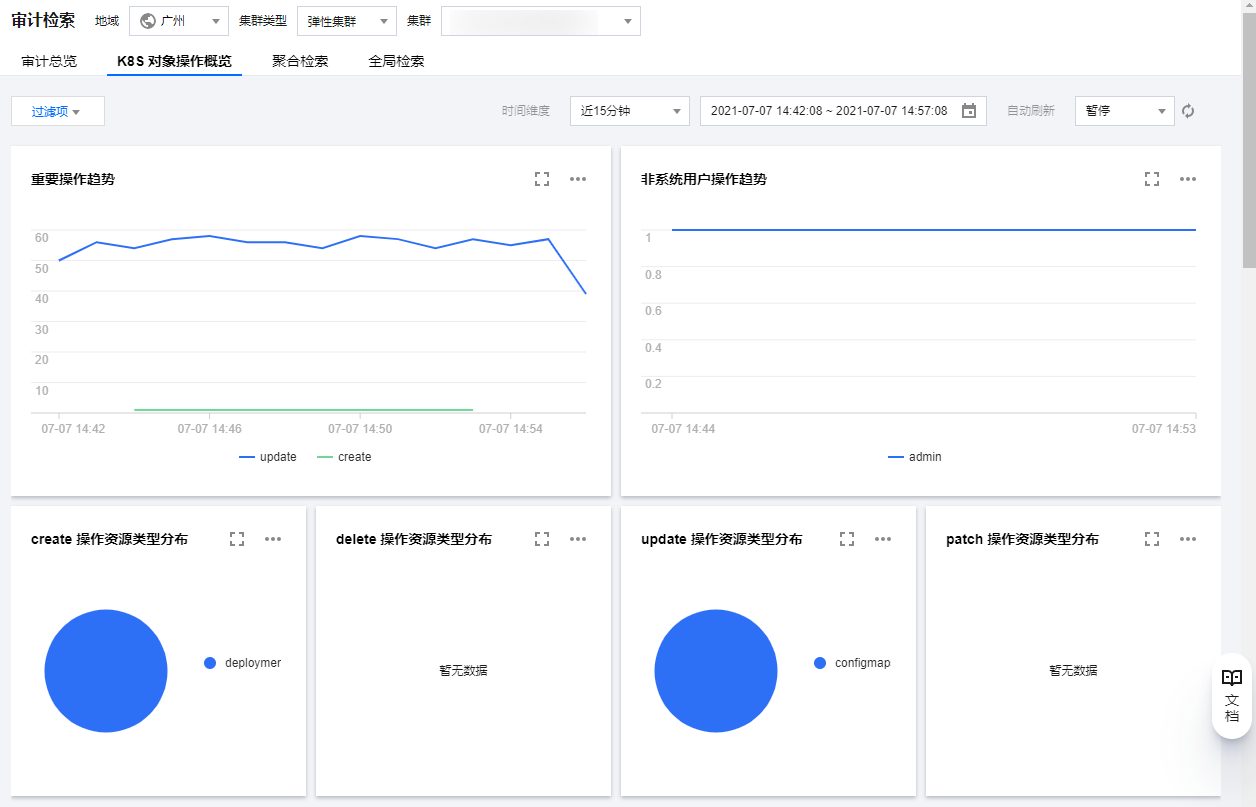Toggle the update series in chart legend
The image size is (1256, 807).
tap(268, 457)
